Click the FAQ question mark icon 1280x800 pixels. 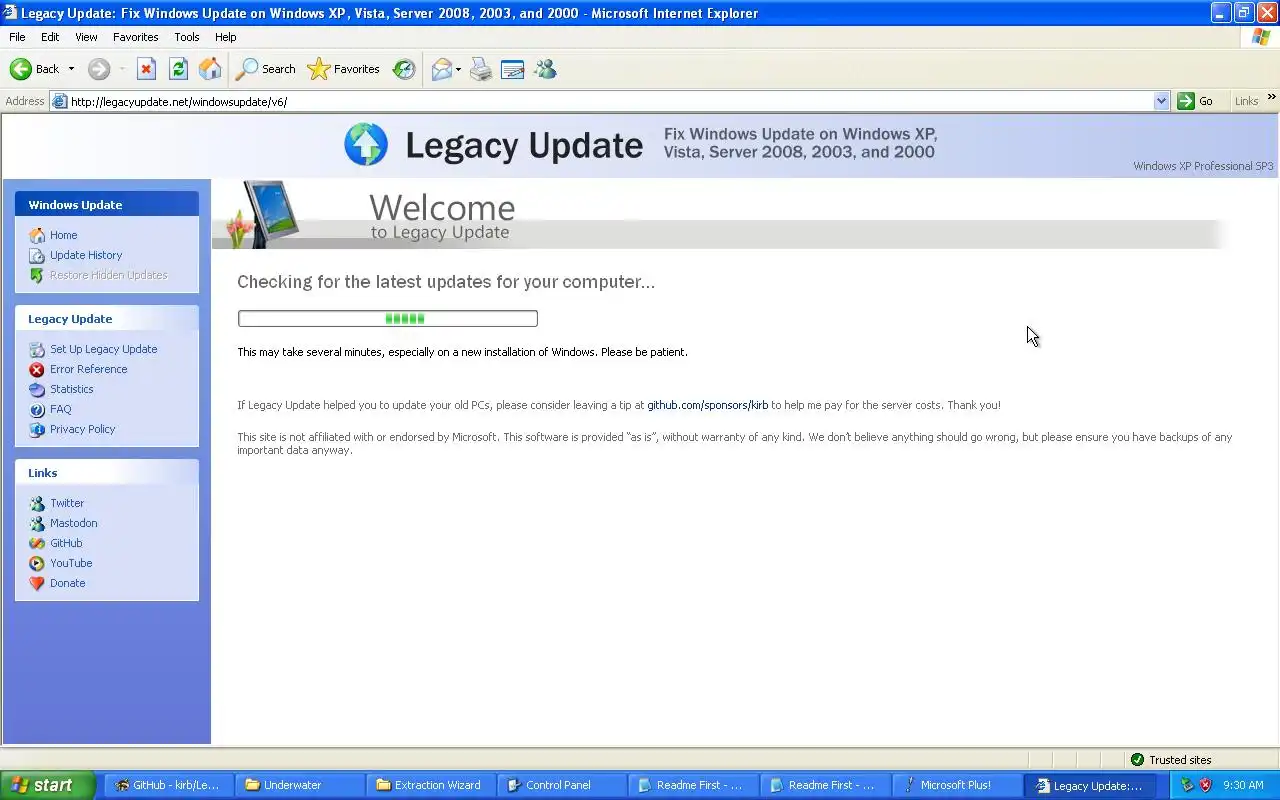[x=37, y=409]
